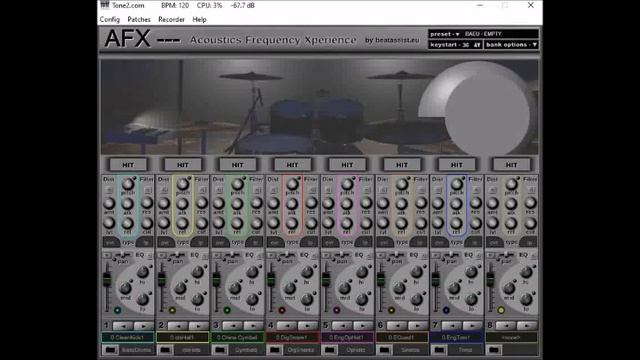Click the HIT button for channel 4

(292, 165)
